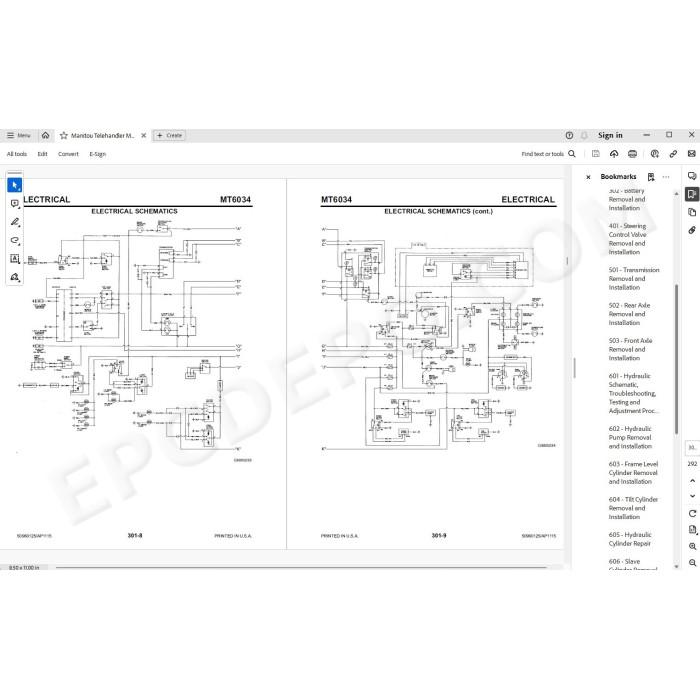Star the Manitou Telehandler document

point(64,135)
